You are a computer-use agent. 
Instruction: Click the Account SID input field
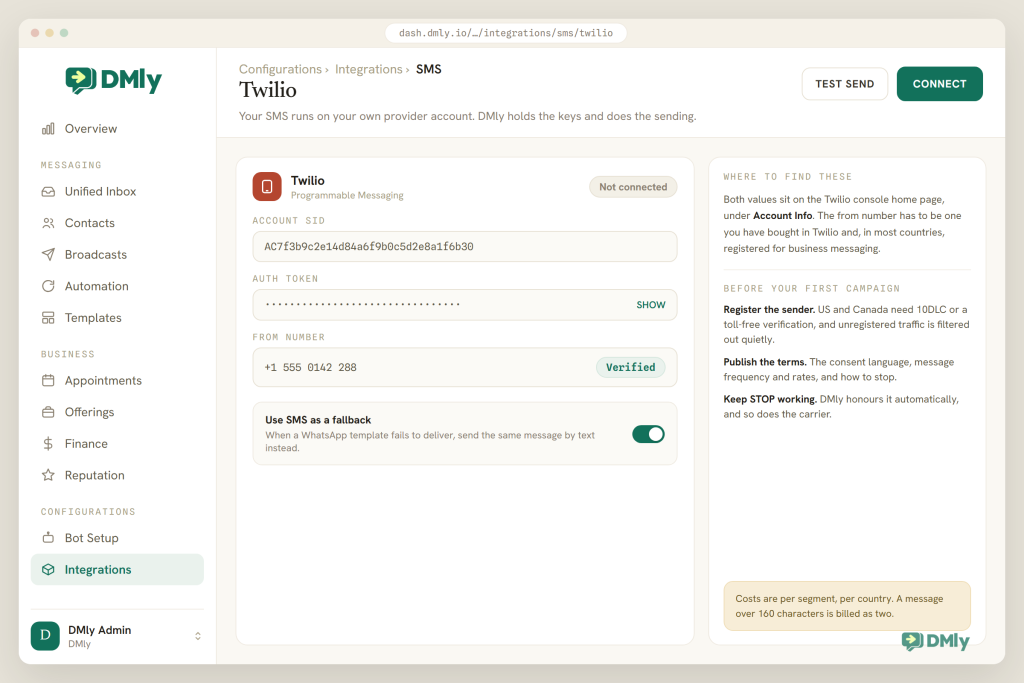(x=465, y=247)
